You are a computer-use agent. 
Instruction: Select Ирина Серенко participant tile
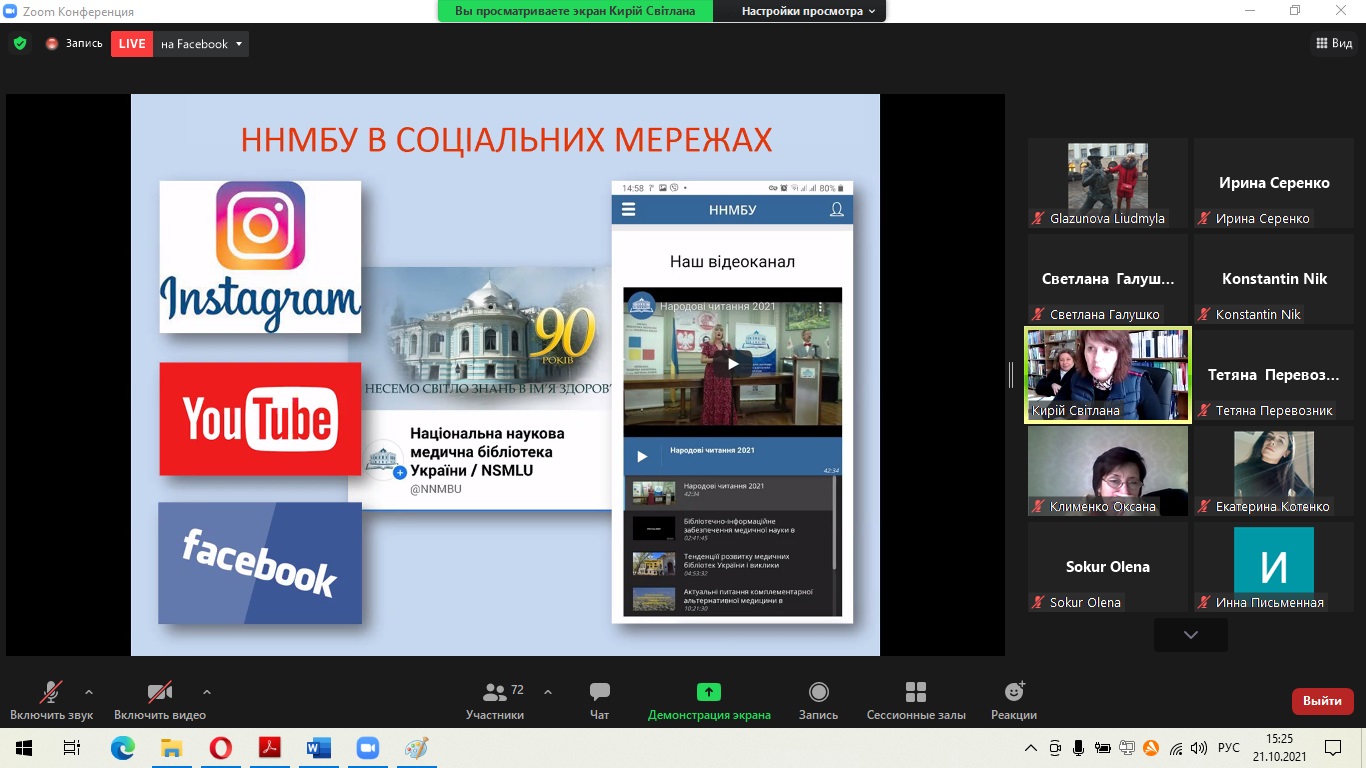1274,183
